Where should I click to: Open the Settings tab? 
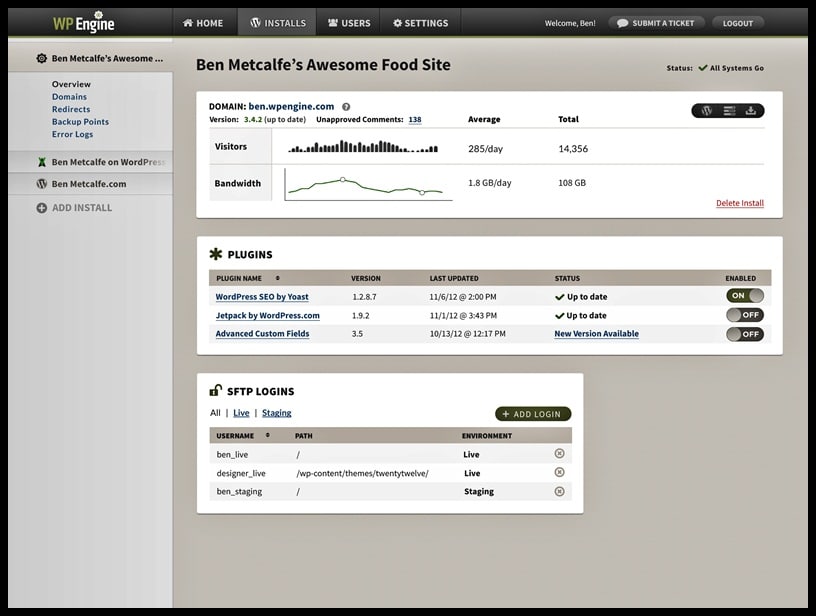(420, 23)
